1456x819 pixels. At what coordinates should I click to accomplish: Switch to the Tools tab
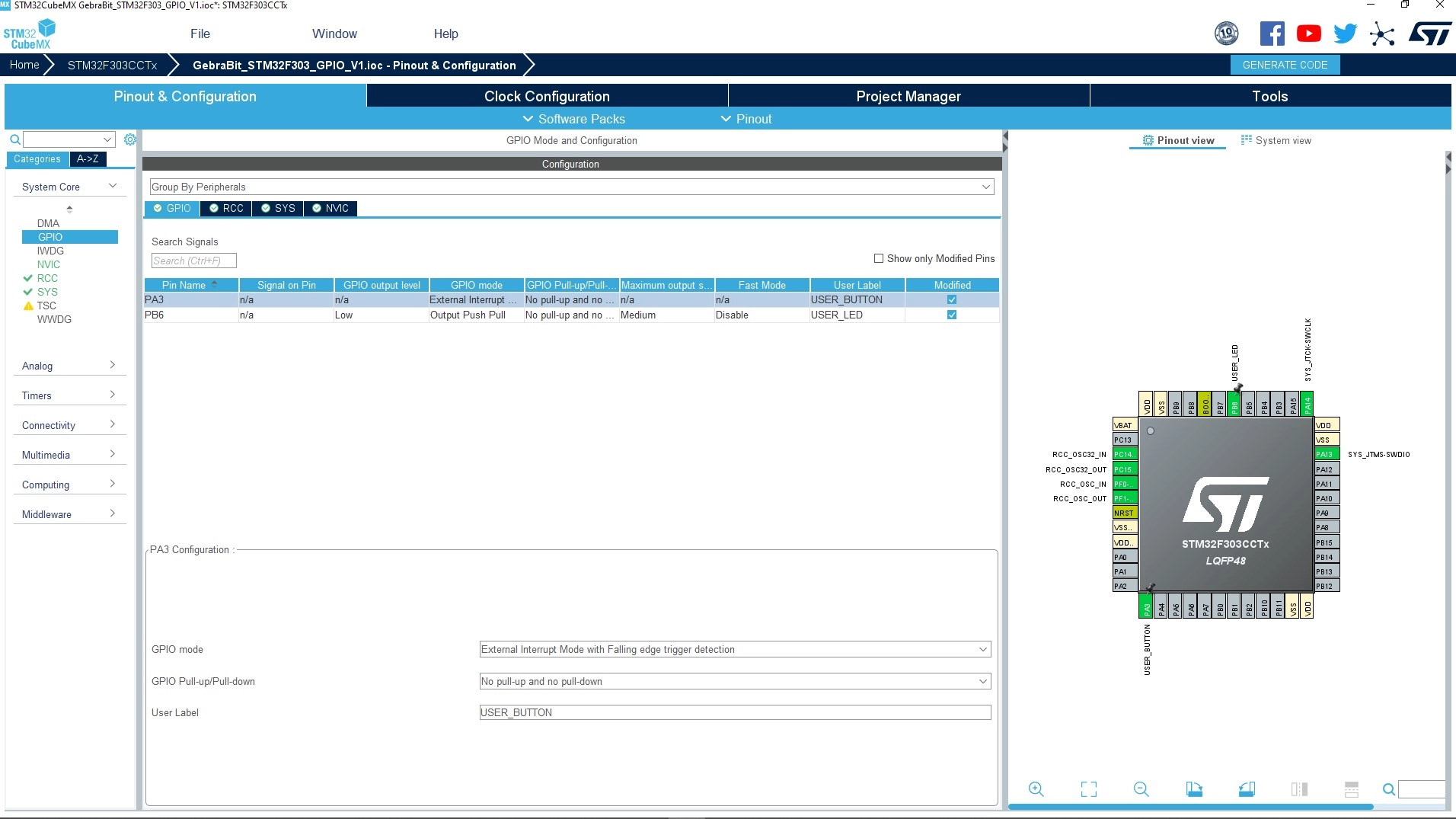click(1270, 96)
